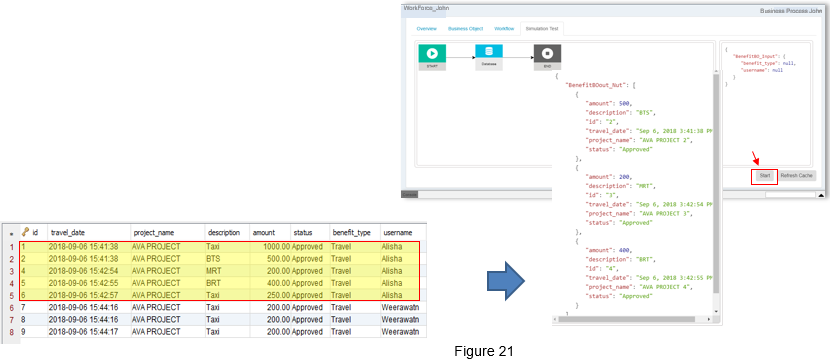Screen dimensions: 830x361
Task: Click the Start button
Action: point(764,176)
